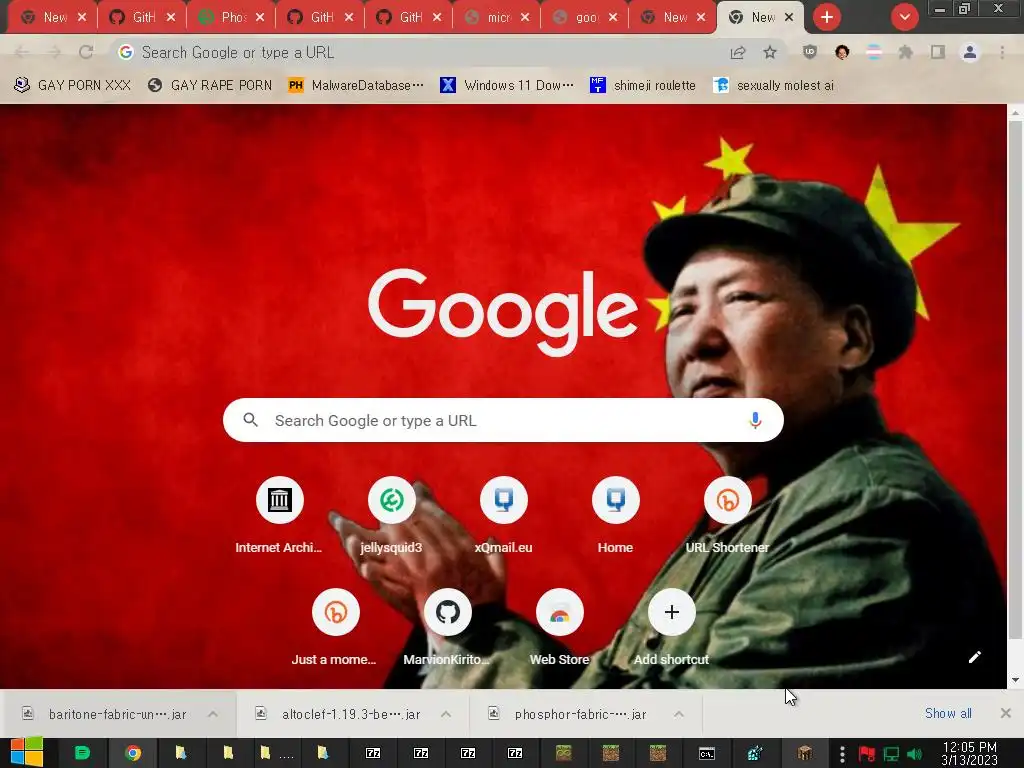Click the network monitor tray icon
This screenshot has height=768, width=1024.
[x=891, y=754]
